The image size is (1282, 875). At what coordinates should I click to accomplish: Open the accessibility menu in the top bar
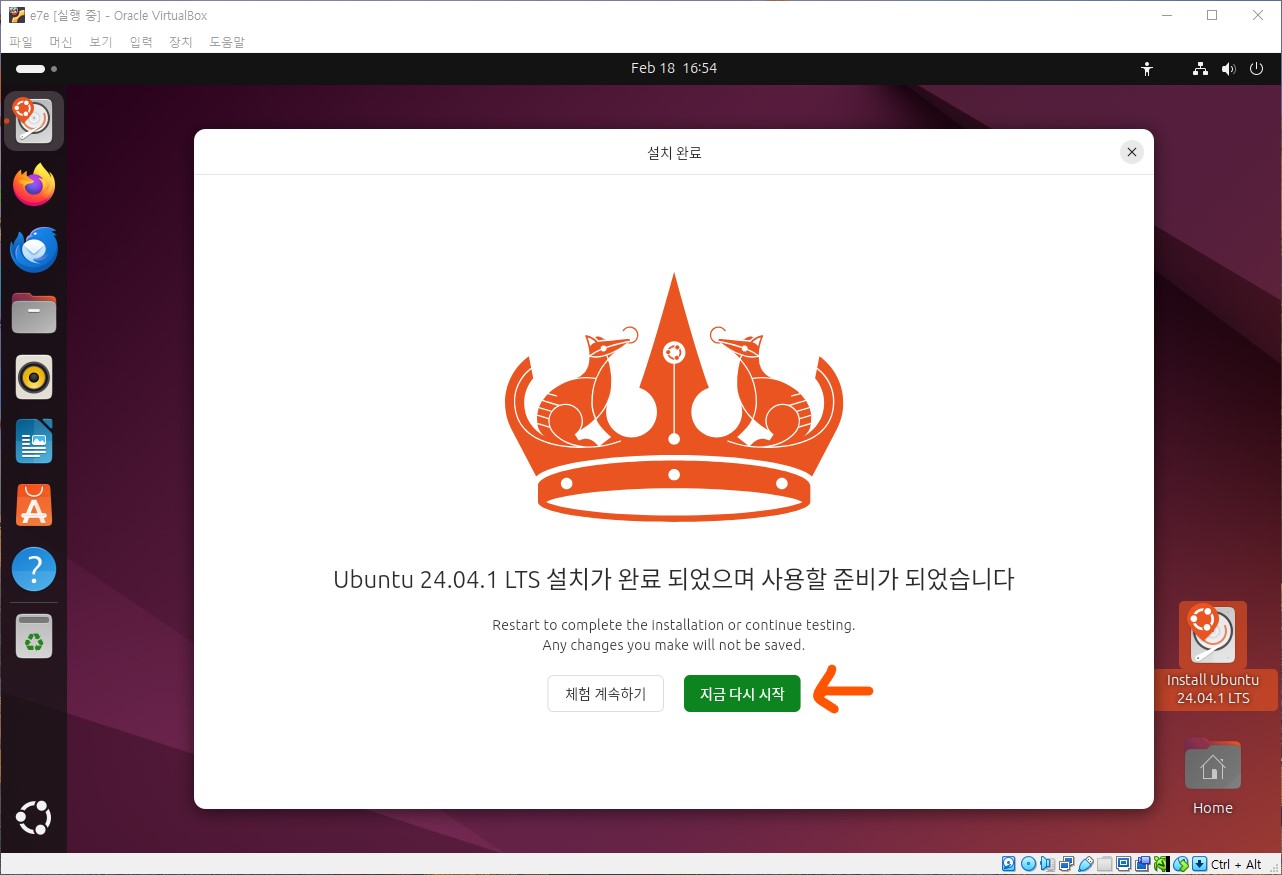pos(1147,69)
